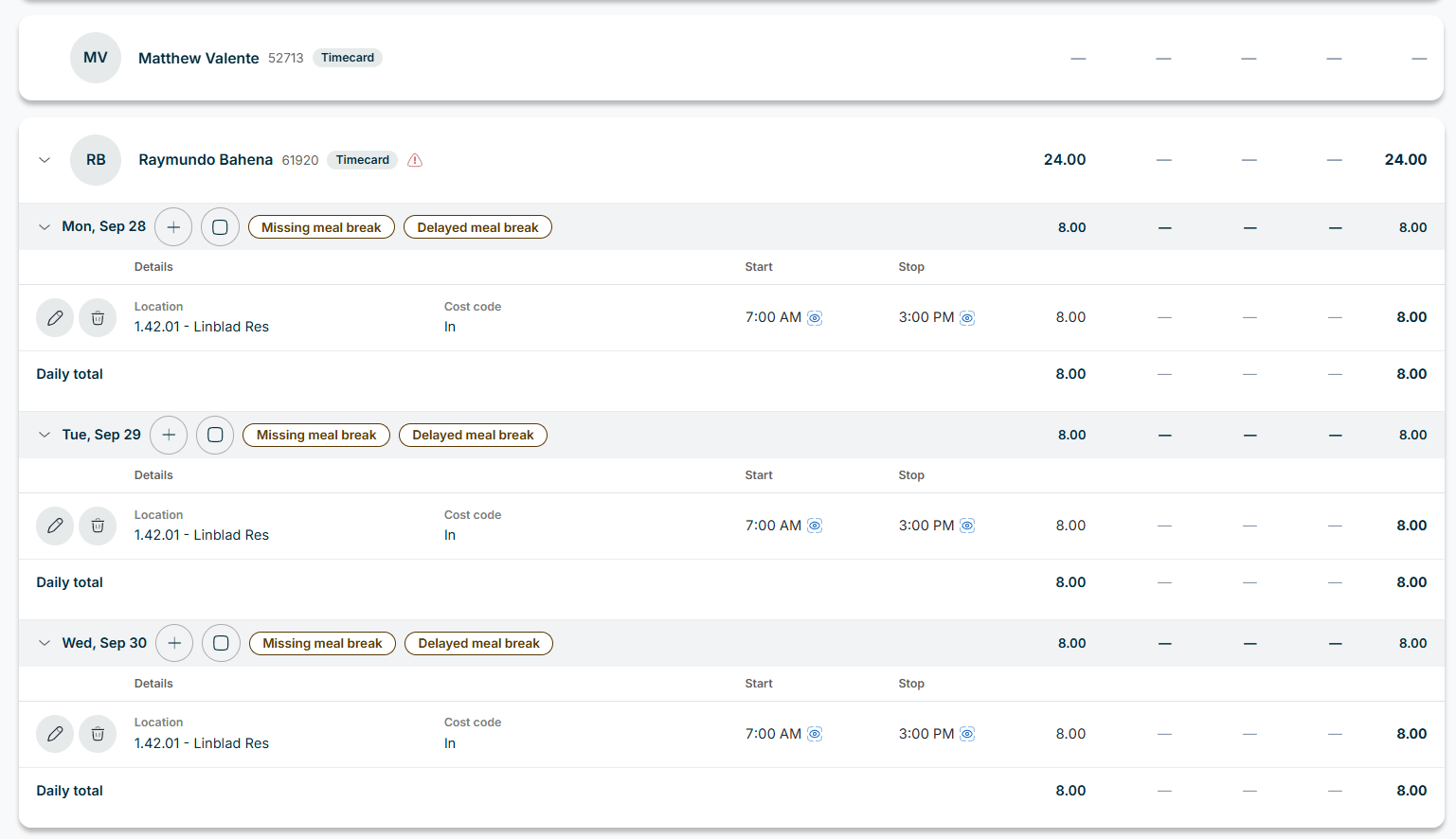Add a time entry for Tue, Sep 29
Viewport: 1456px width, 839px height.
(x=169, y=435)
